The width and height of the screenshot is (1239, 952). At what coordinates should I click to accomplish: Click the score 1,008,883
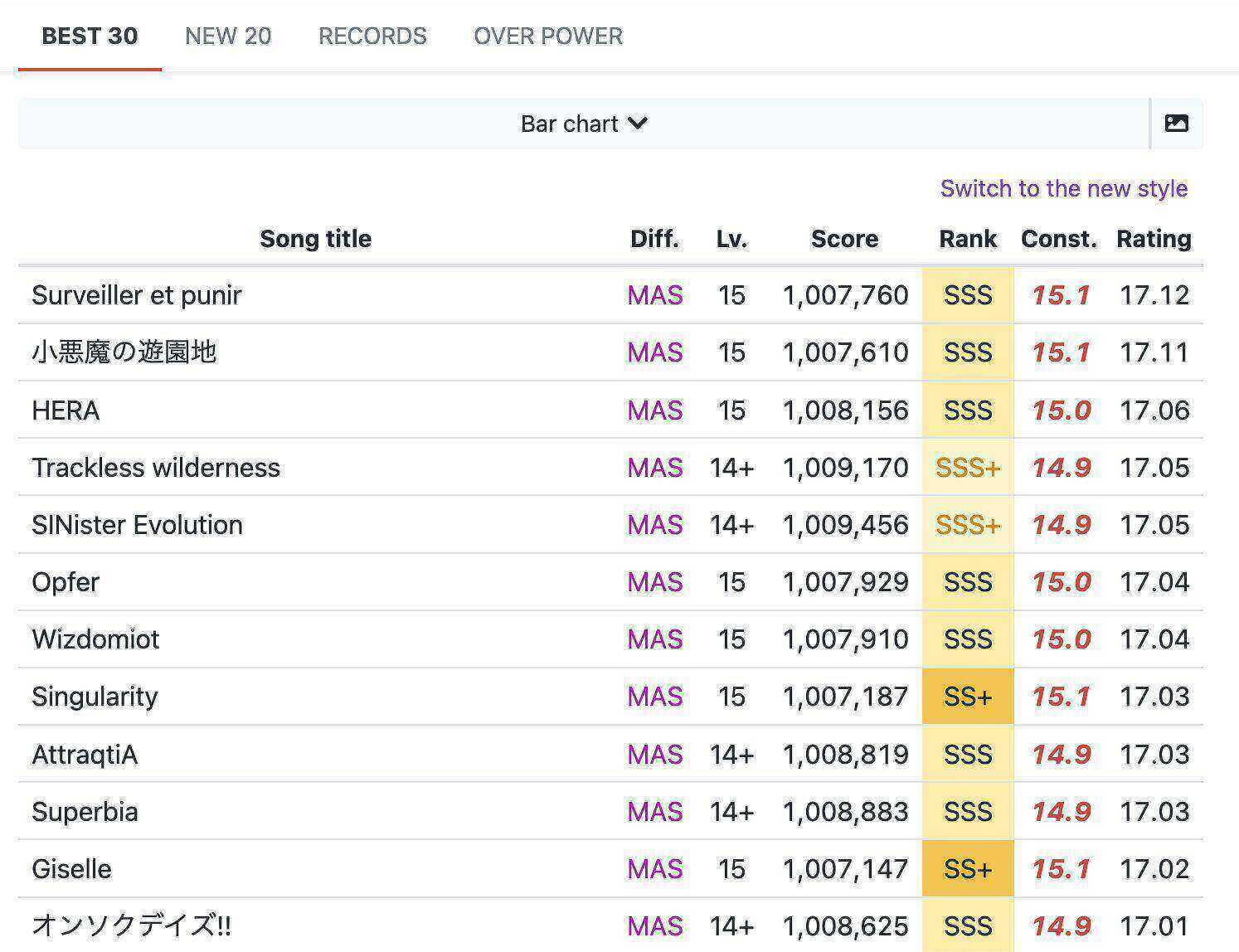(845, 812)
